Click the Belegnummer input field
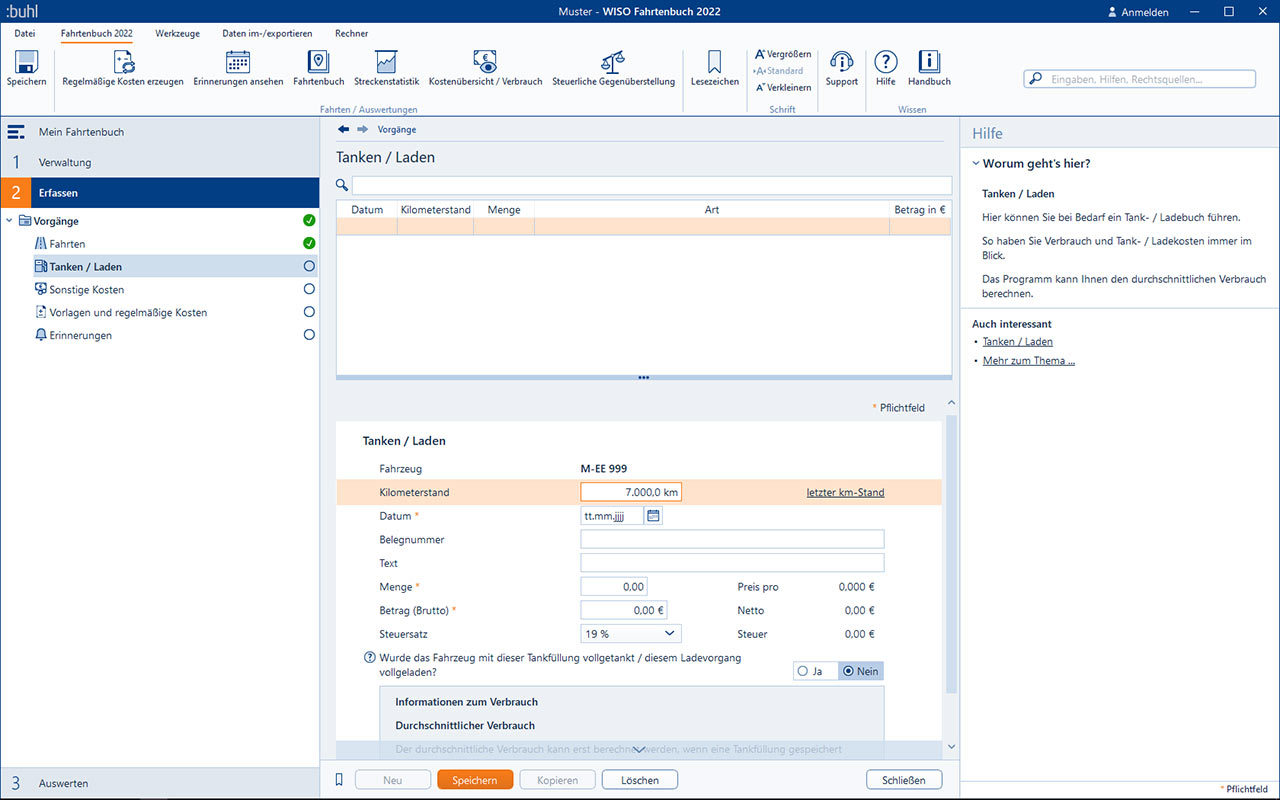 (x=732, y=539)
